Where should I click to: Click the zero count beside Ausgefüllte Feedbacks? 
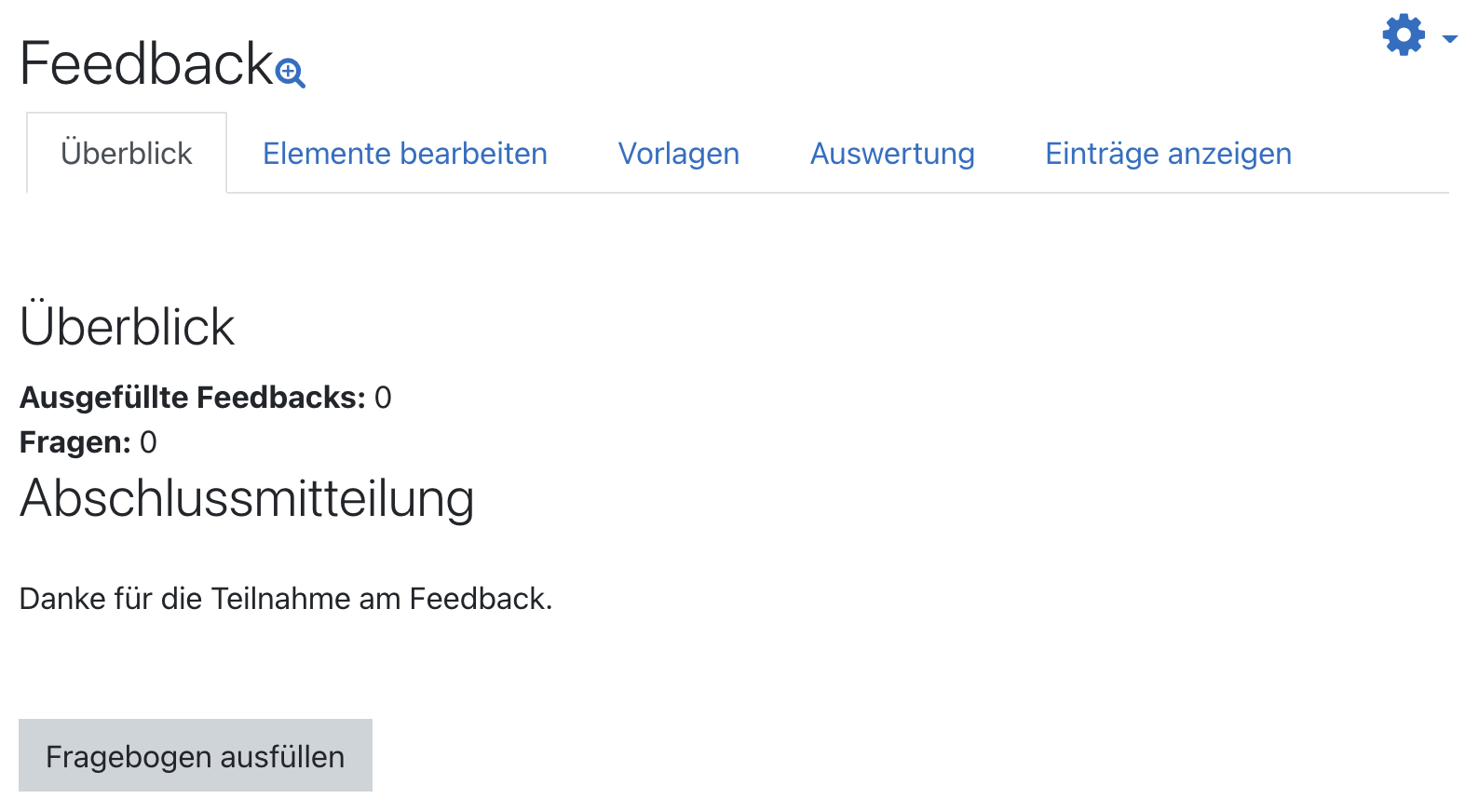(383, 398)
